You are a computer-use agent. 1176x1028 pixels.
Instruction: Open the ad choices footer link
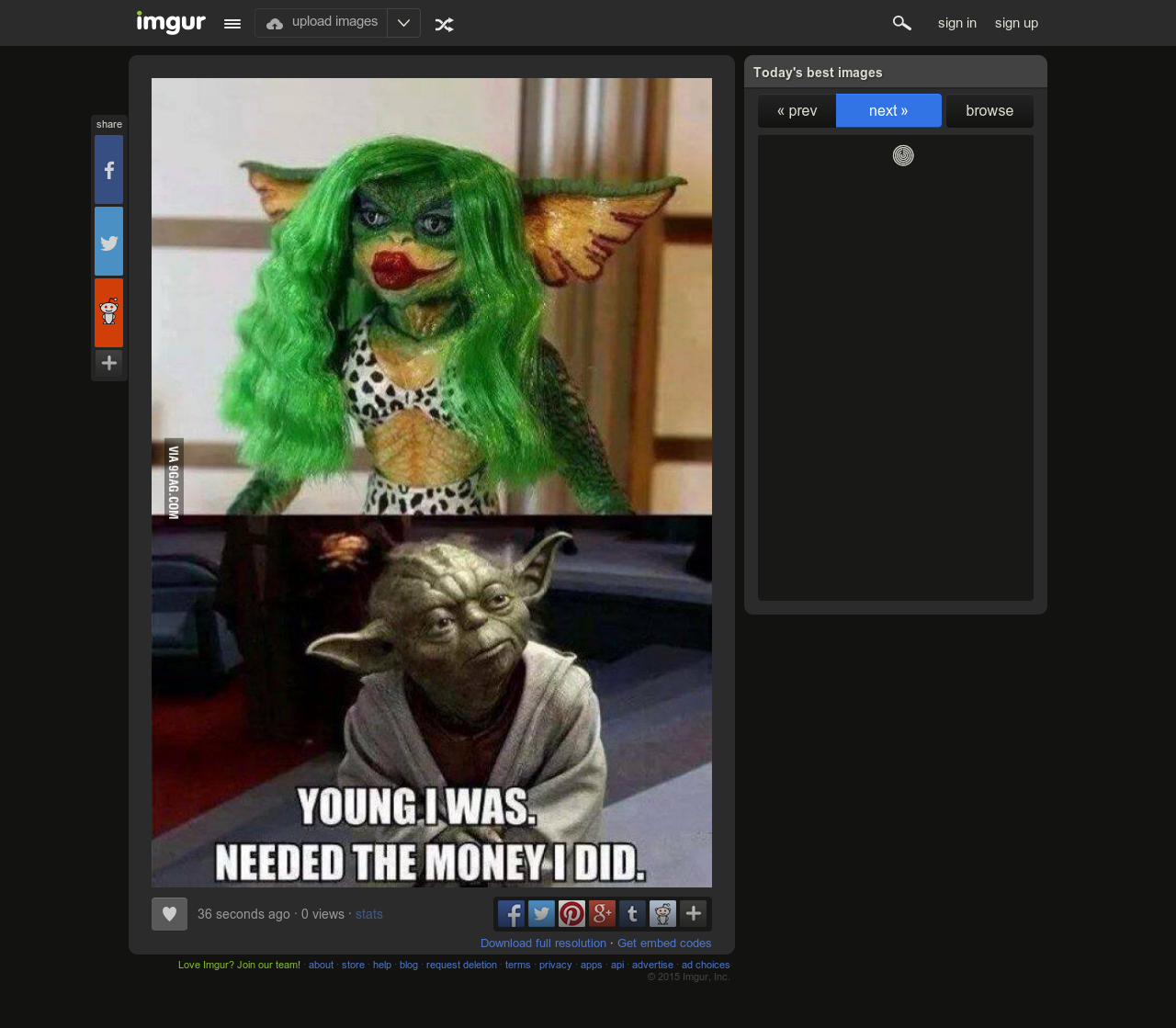706,965
